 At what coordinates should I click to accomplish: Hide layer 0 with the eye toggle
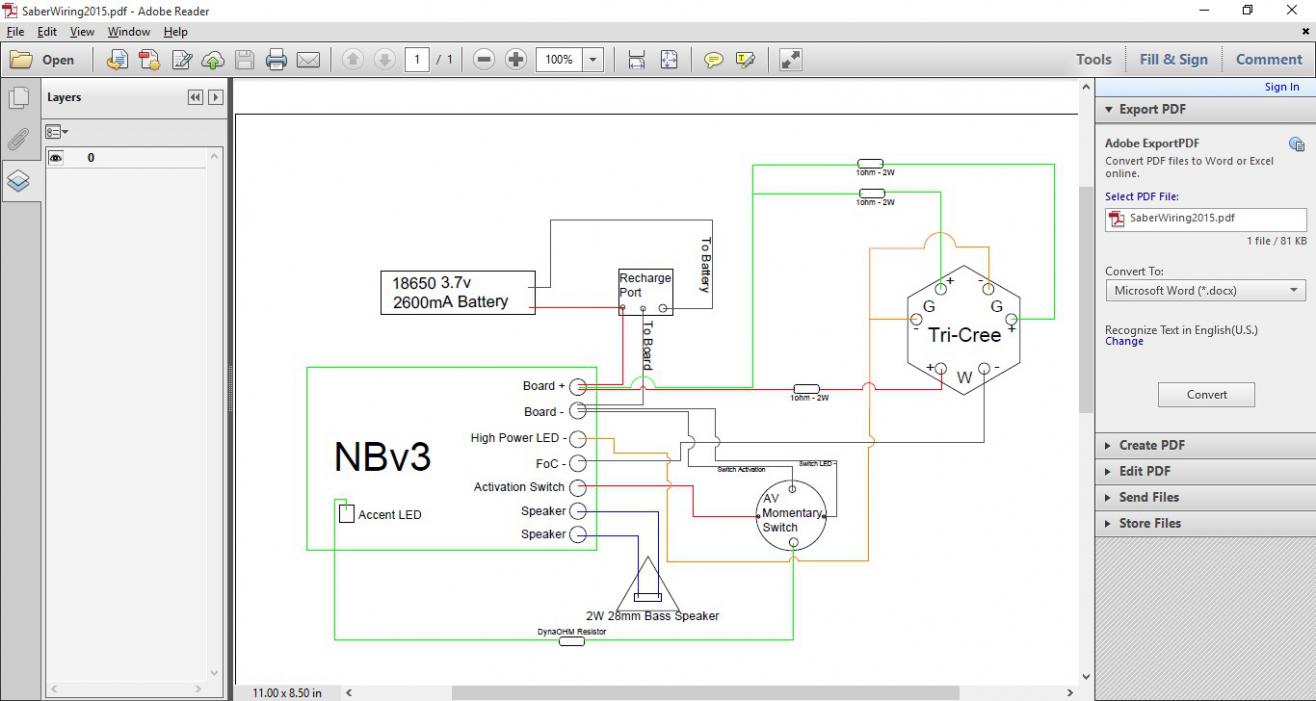[x=57, y=157]
